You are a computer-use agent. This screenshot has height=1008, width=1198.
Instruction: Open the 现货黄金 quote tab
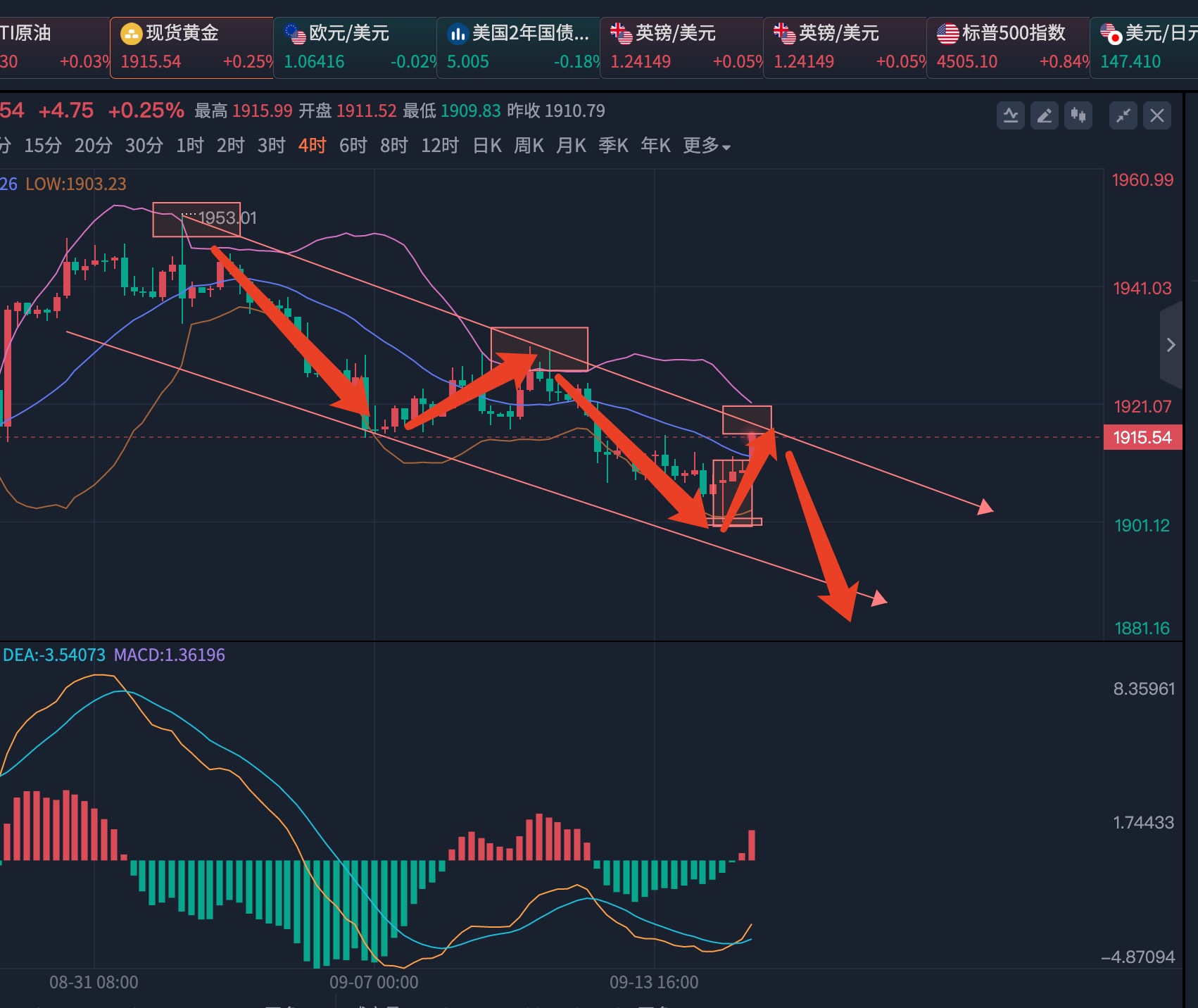[x=191, y=47]
